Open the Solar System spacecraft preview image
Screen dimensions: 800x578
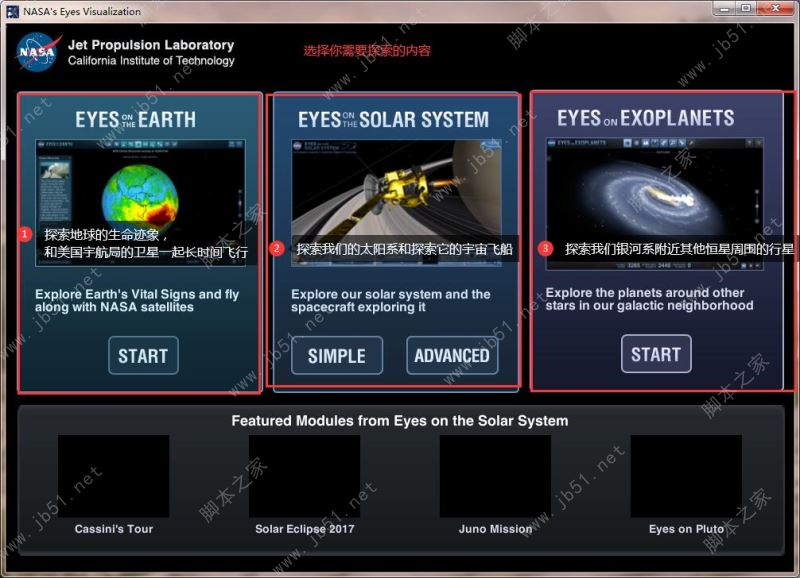pos(396,203)
